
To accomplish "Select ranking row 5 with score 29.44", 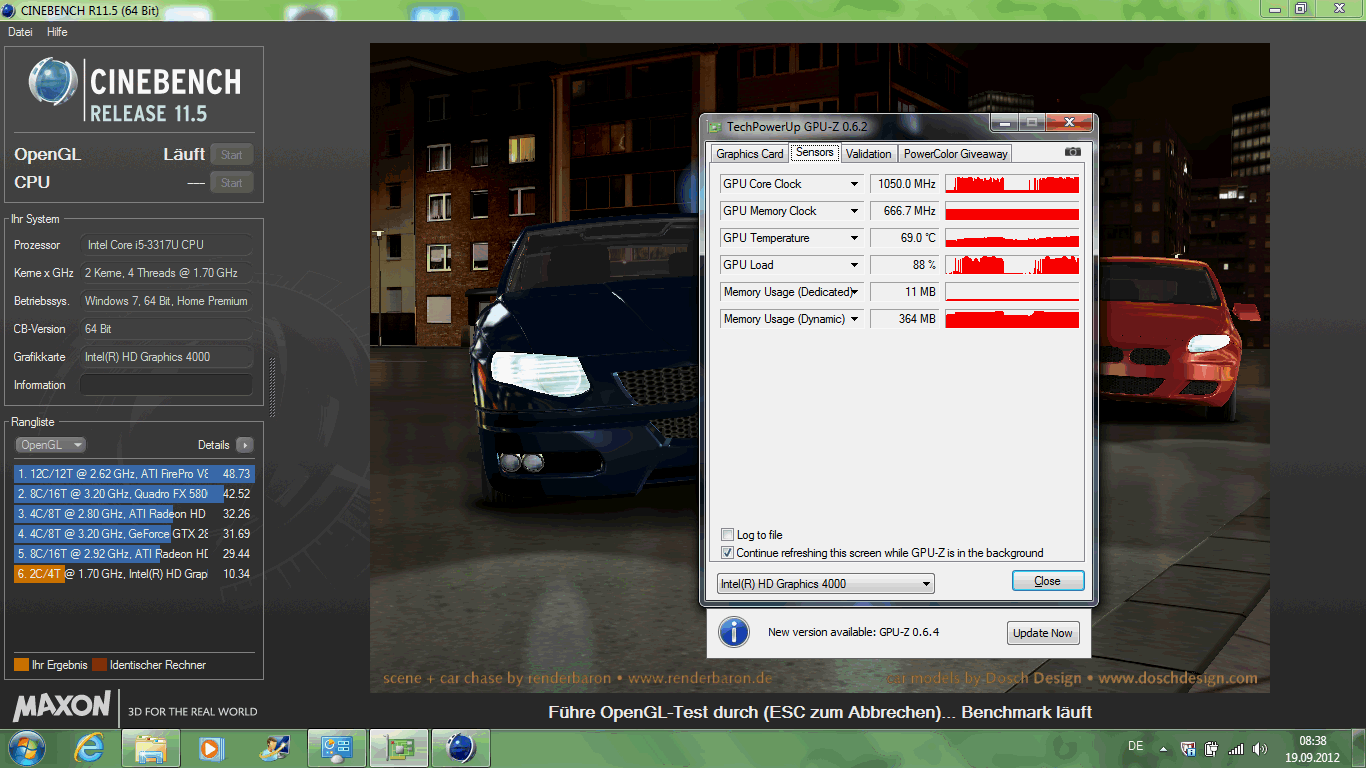I will pos(134,554).
